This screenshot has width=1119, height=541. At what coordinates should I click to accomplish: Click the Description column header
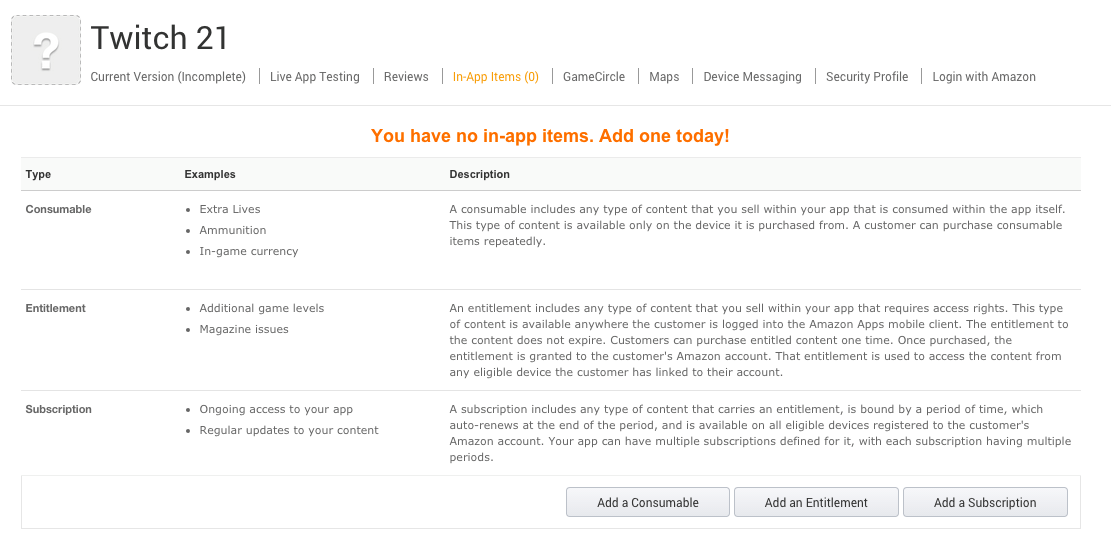coord(479,174)
